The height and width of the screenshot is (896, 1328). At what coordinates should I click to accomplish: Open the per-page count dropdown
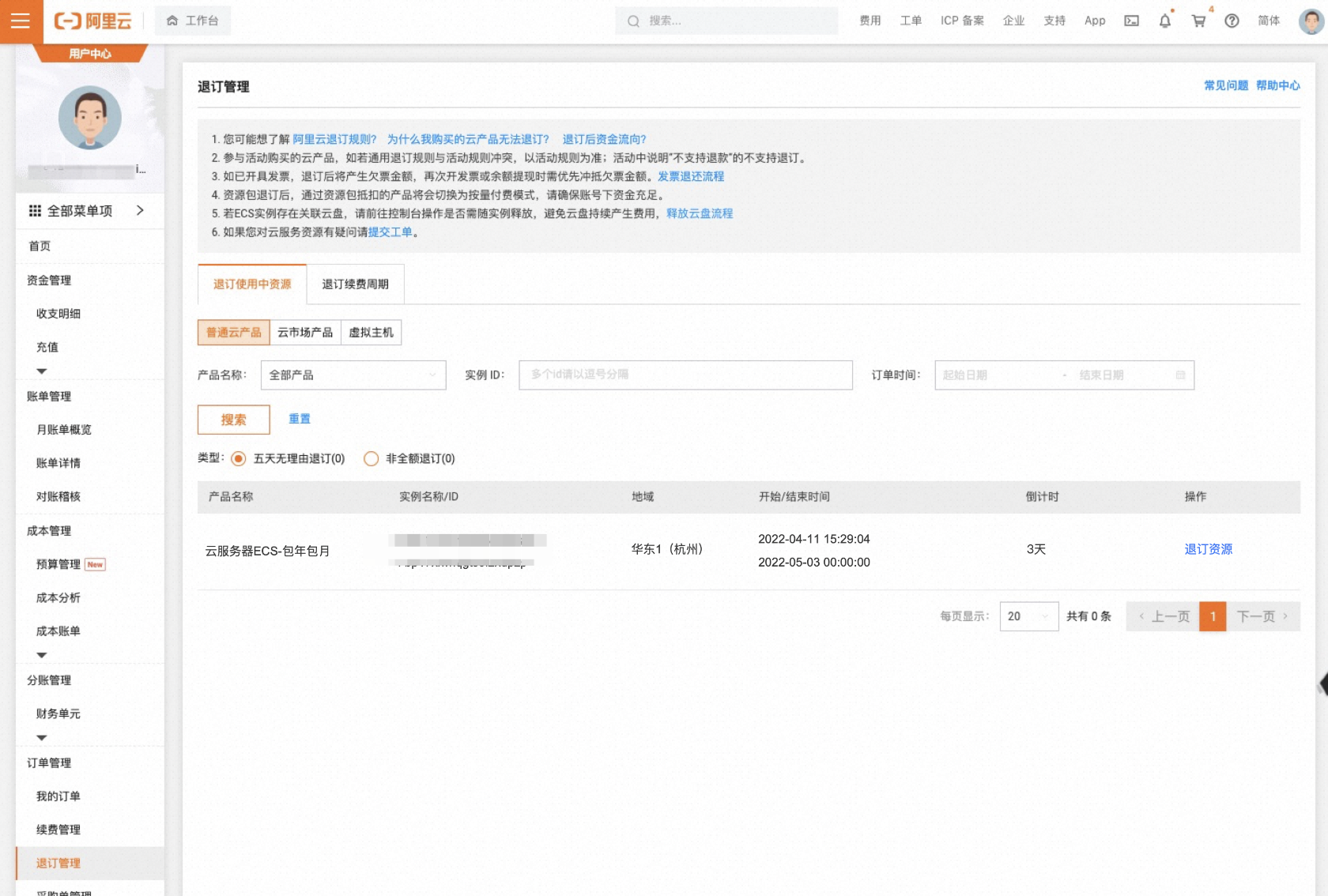(x=1029, y=616)
